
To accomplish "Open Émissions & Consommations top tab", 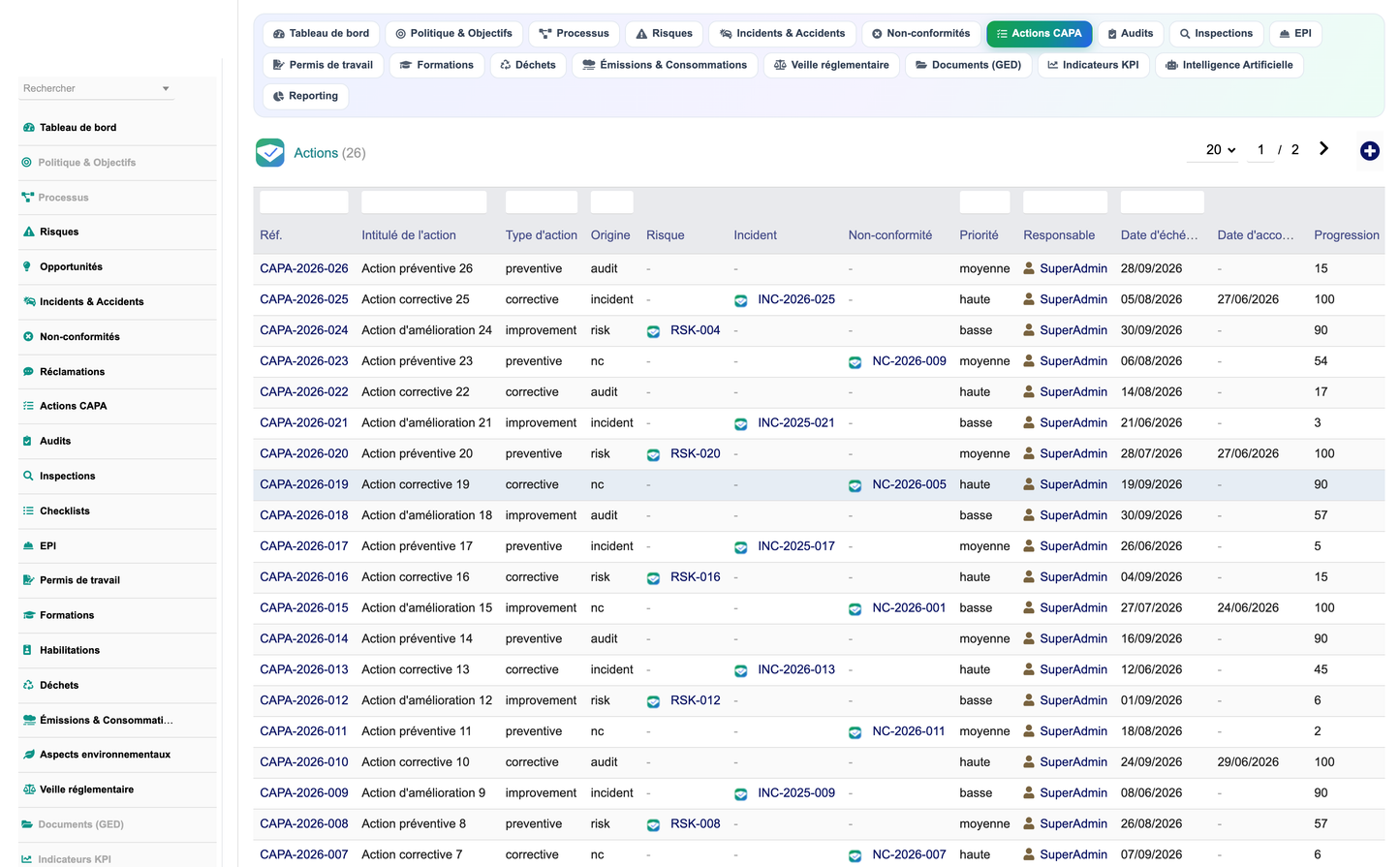I will click(x=665, y=65).
